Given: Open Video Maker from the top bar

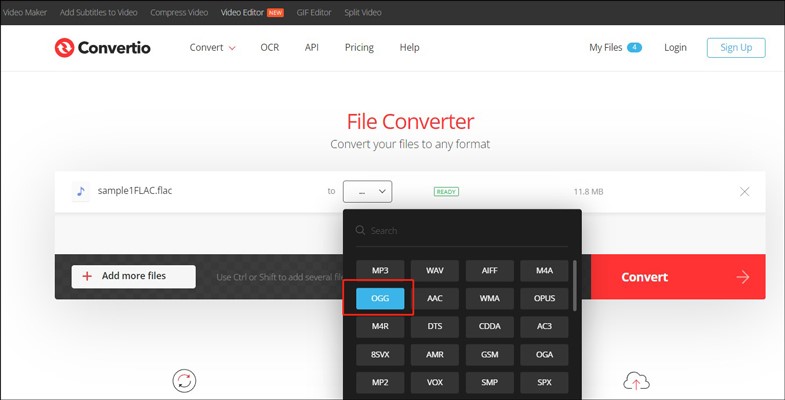Looking at the screenshot, I should (25, 13).
